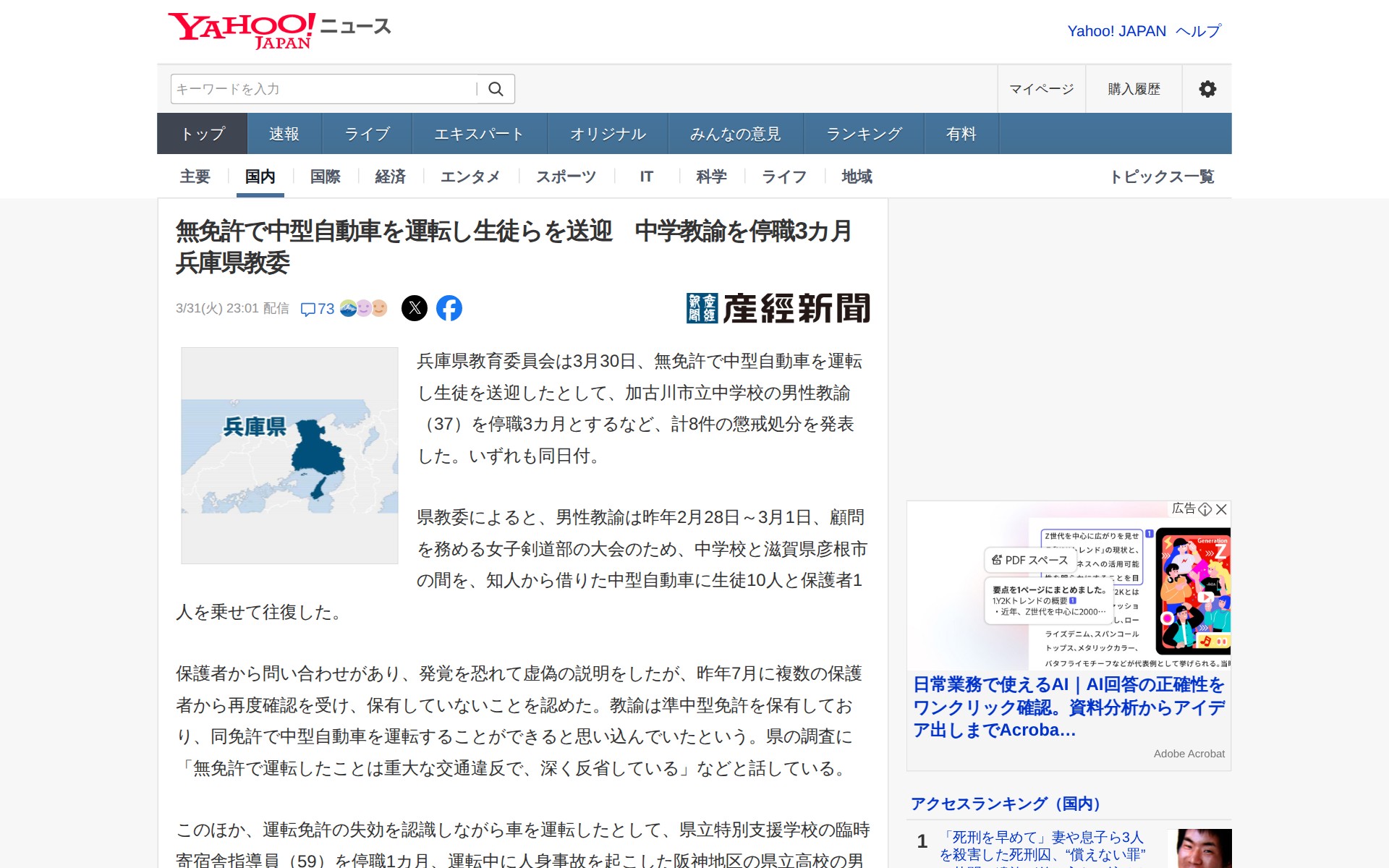Open the settings gear icon

click(1207, 89)
